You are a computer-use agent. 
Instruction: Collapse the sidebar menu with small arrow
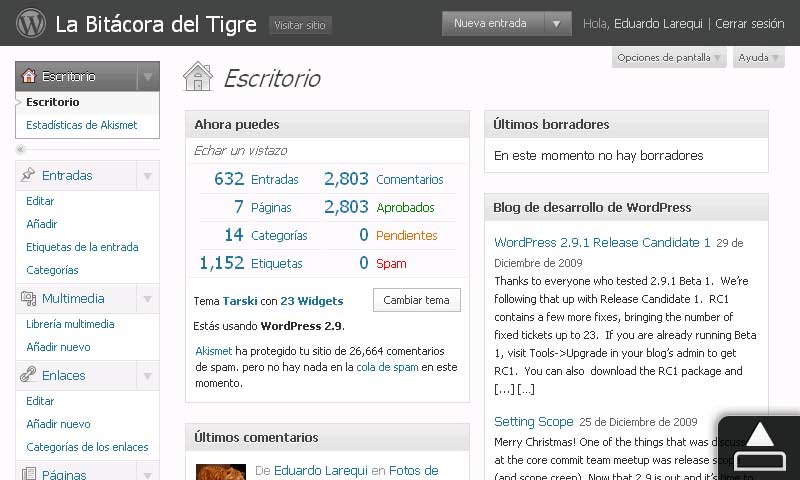[x=20, y=150]
